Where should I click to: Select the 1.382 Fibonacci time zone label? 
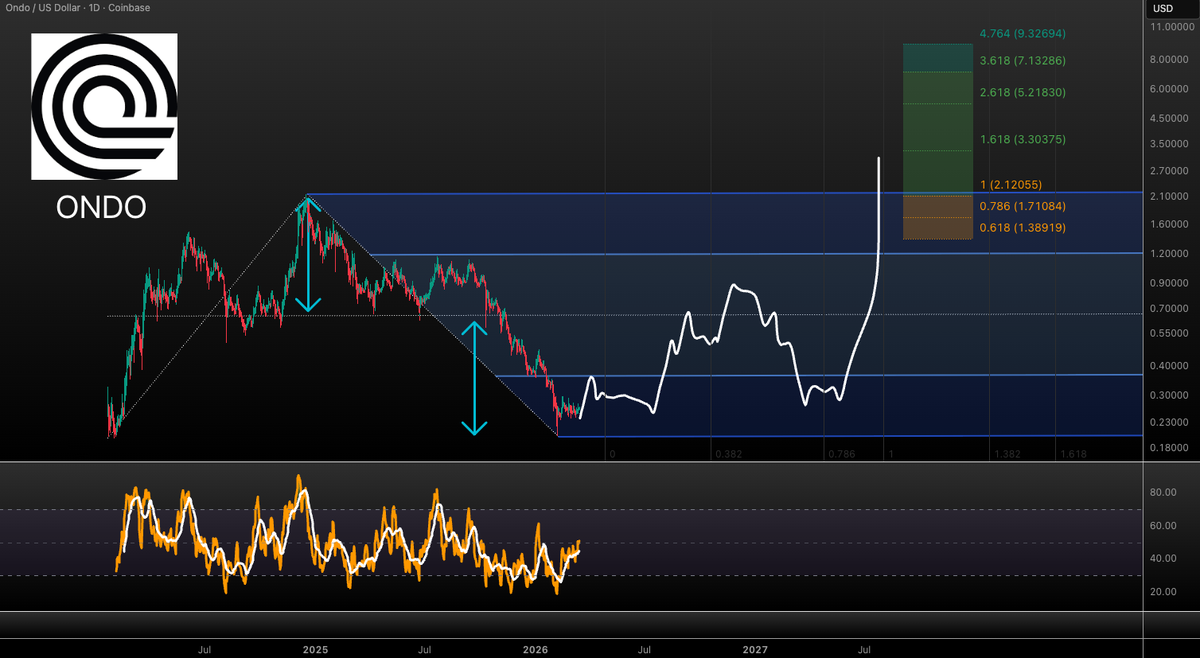pos(1007,454)
